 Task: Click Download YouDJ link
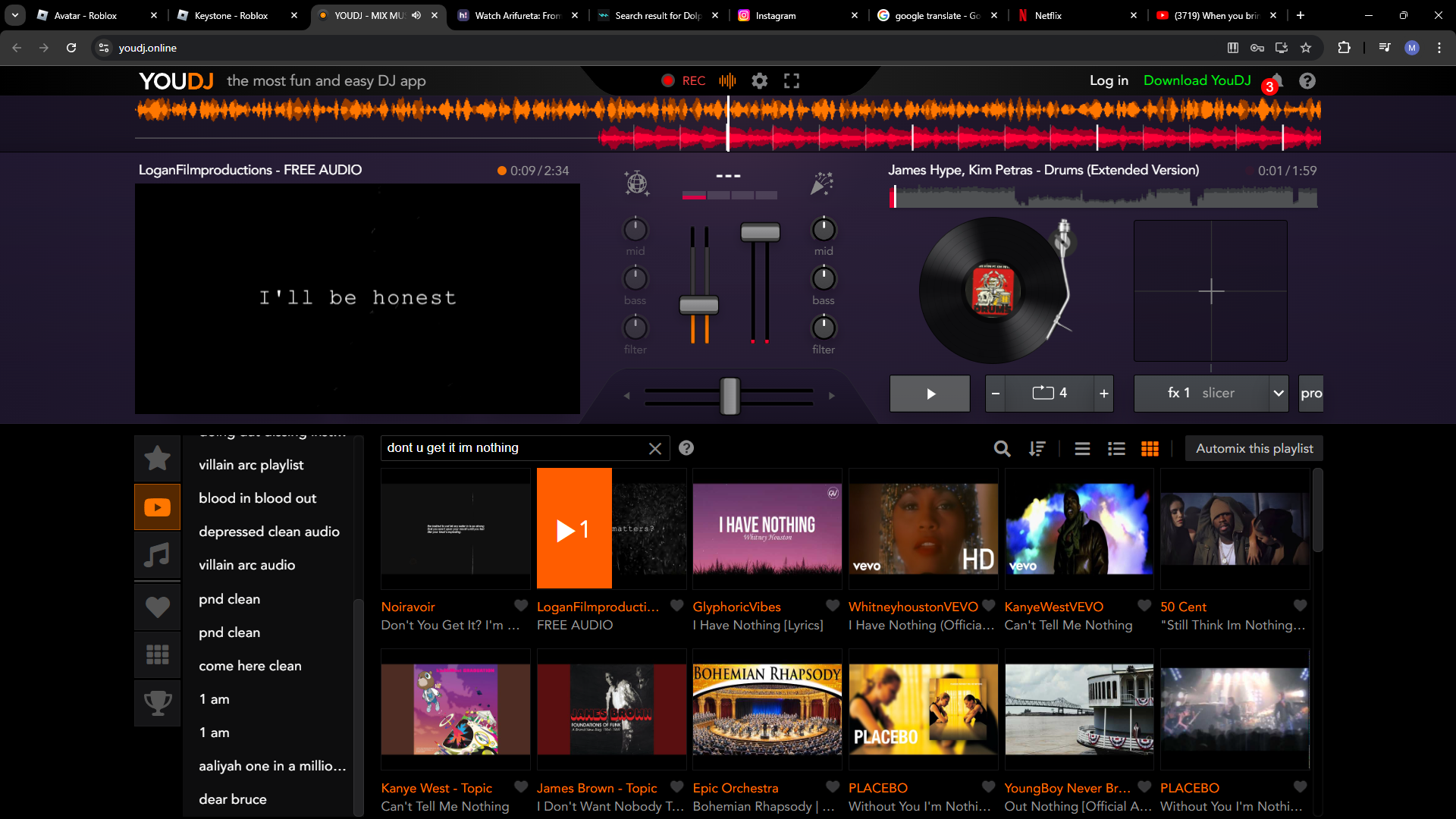(1197, 80)
